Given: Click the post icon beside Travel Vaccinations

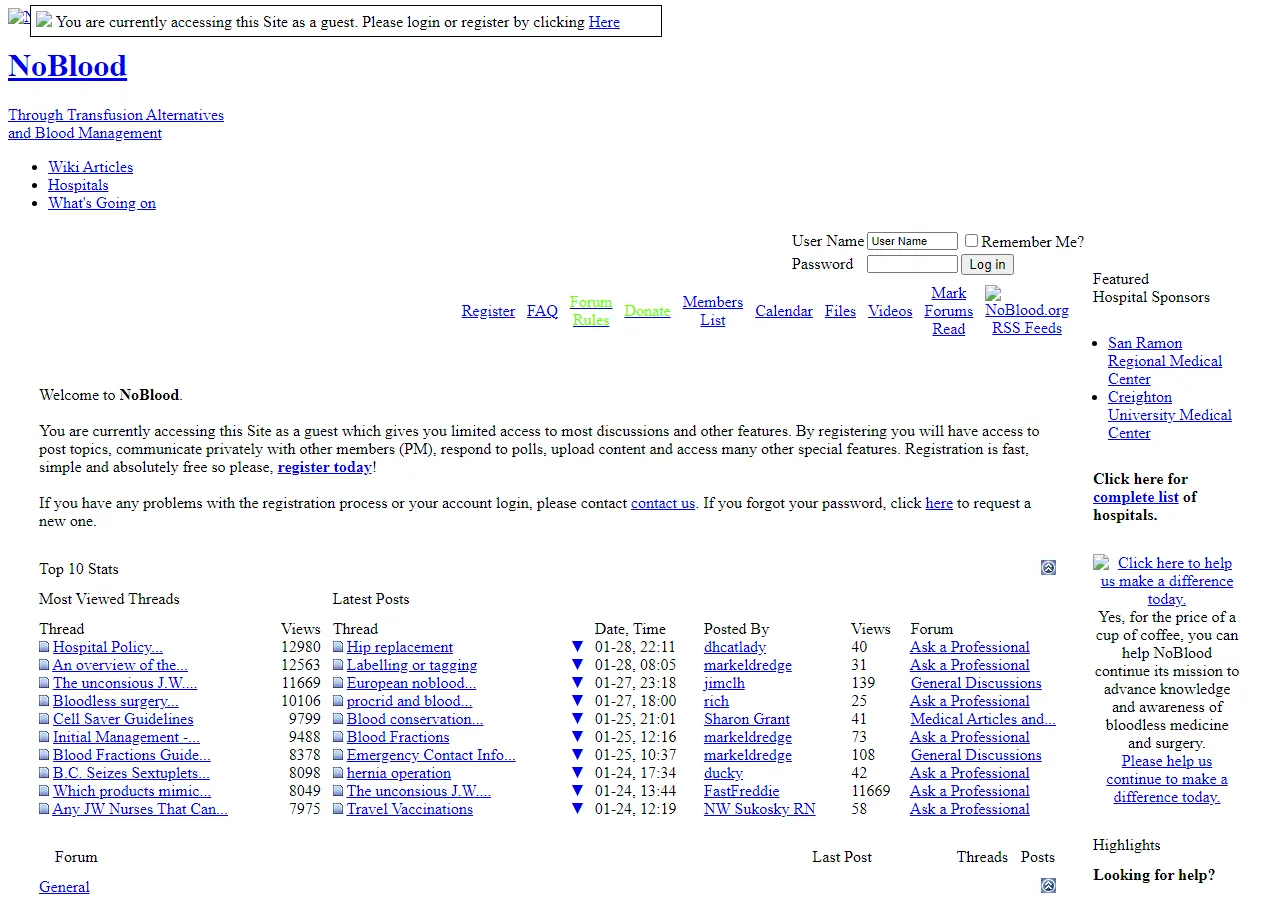Looking at the screenshot, I should (x=338, y=809).
